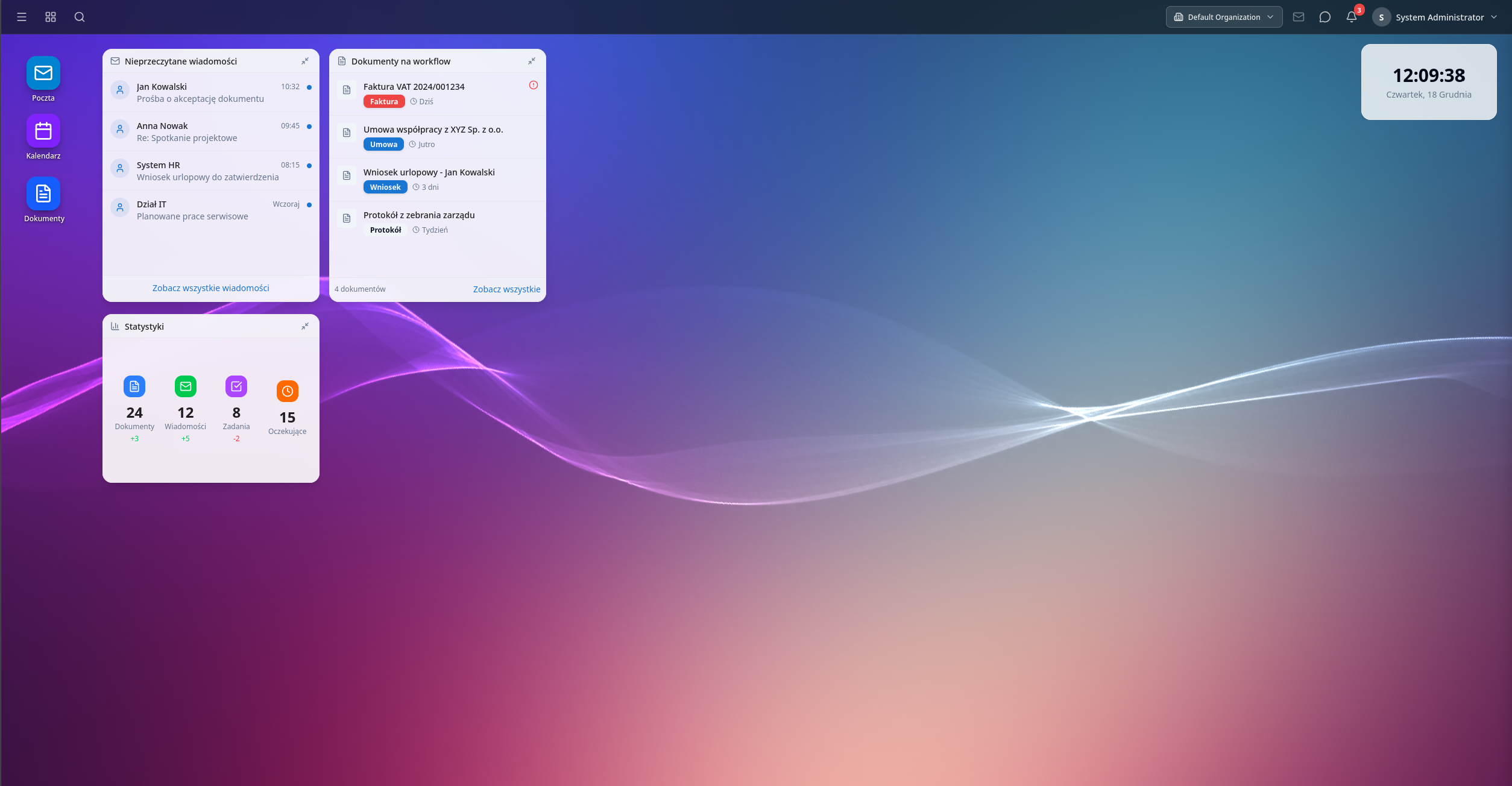Open the notifications bell icon

point(1351,17)
